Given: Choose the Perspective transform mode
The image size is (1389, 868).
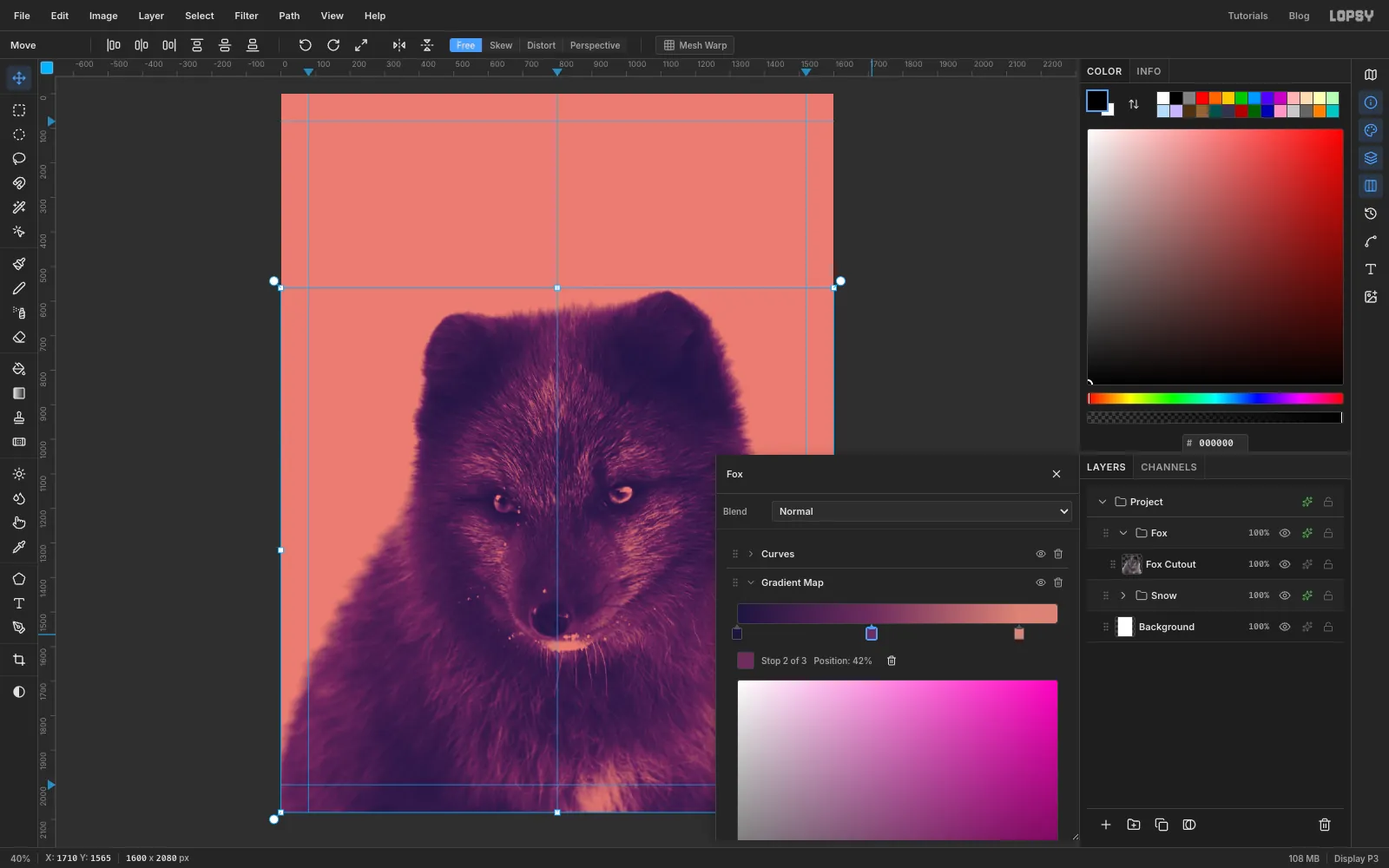Looking at the screenshot, I should click(595, 45).
